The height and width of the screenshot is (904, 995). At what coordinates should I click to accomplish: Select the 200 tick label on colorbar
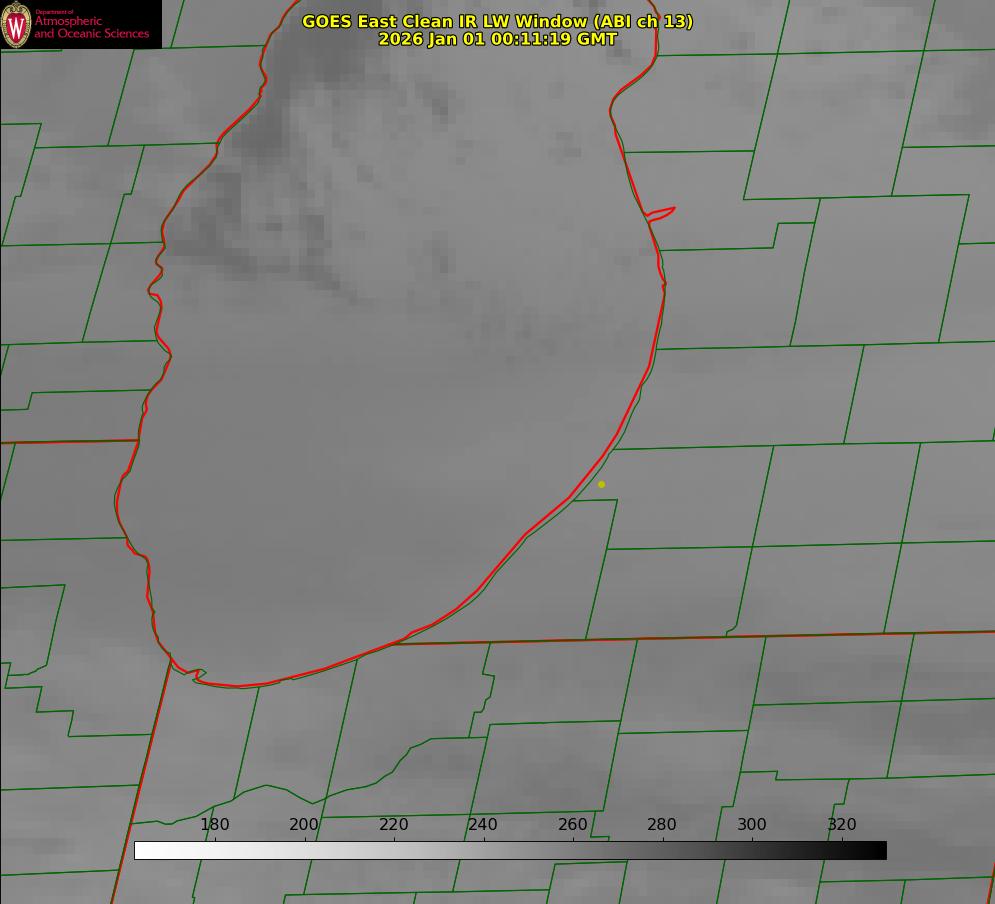click(x=304, y=824)
